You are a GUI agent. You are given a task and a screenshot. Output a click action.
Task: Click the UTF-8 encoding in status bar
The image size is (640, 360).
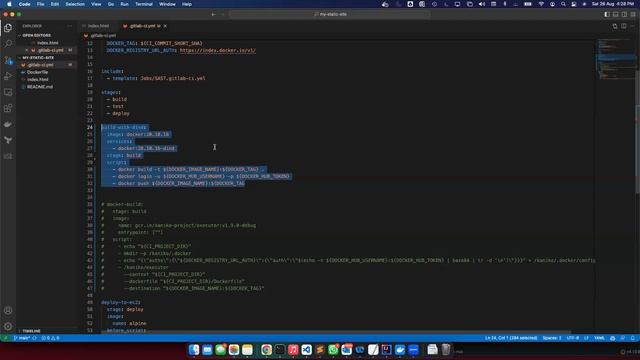coord(573,338)
